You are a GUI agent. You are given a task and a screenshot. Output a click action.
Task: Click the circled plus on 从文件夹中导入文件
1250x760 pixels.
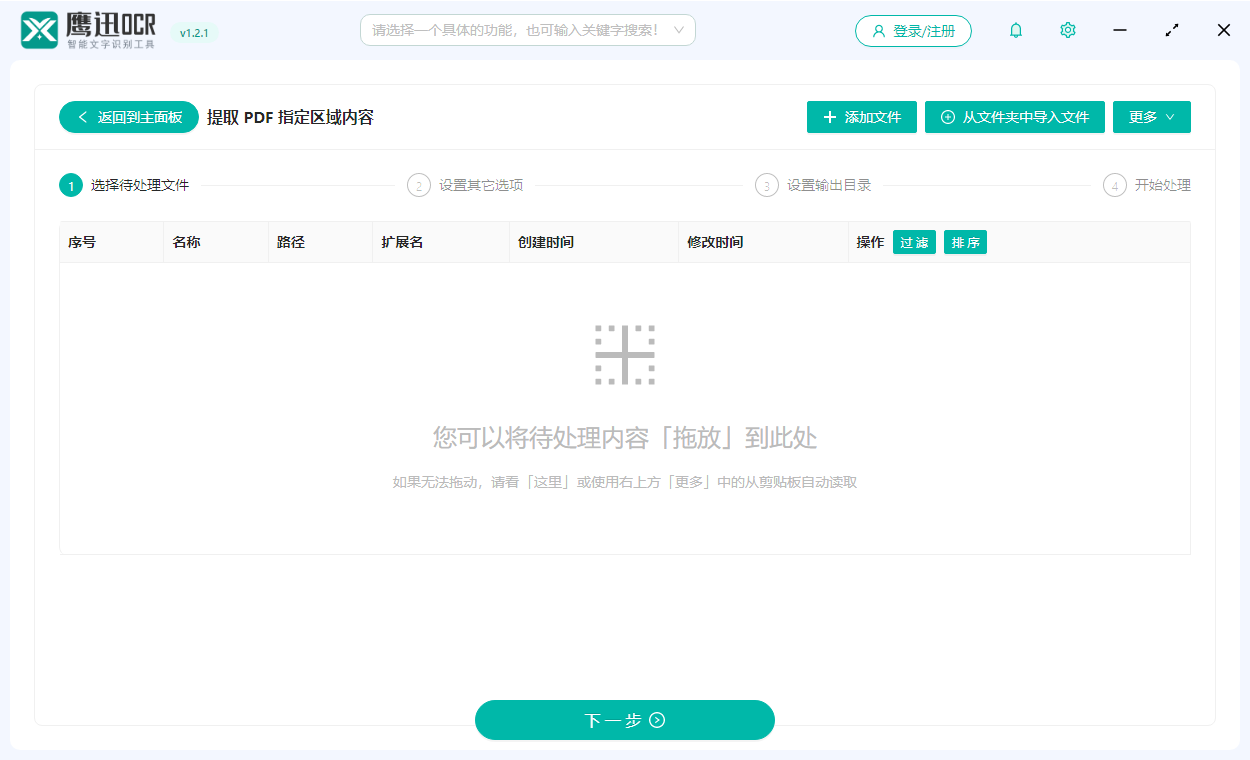[948, 117]
